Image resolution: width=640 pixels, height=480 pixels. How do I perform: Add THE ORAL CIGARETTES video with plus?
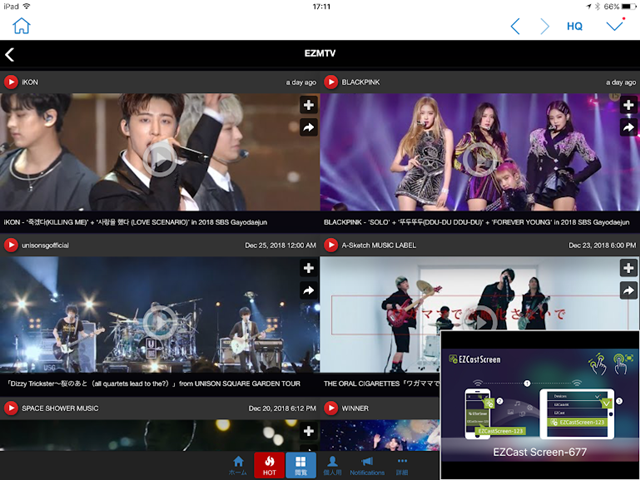(x=629, y=268)
